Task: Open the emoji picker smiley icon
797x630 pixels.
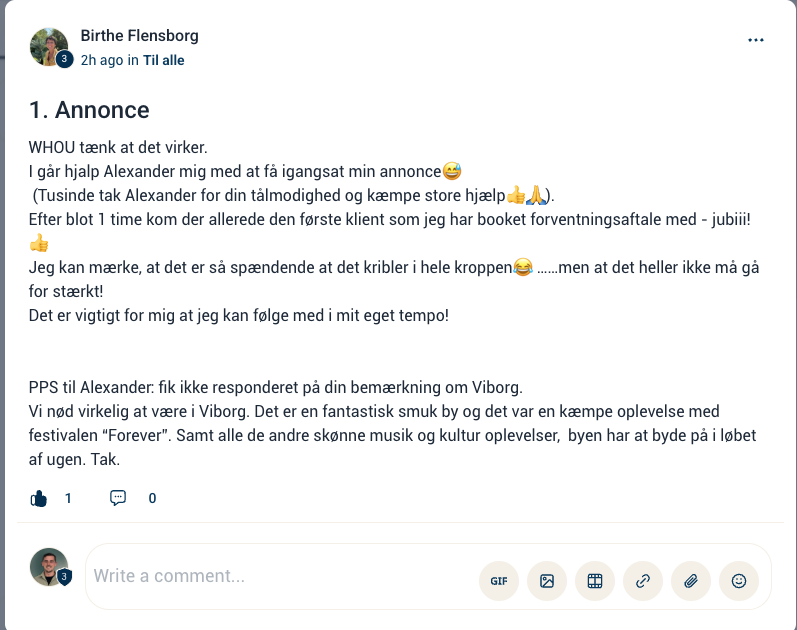Action: pos(739,581)
